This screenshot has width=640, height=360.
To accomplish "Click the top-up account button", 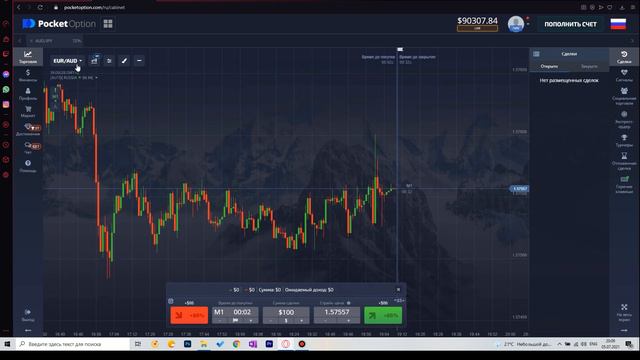I will pyautogui.click(x=570, y=24).
